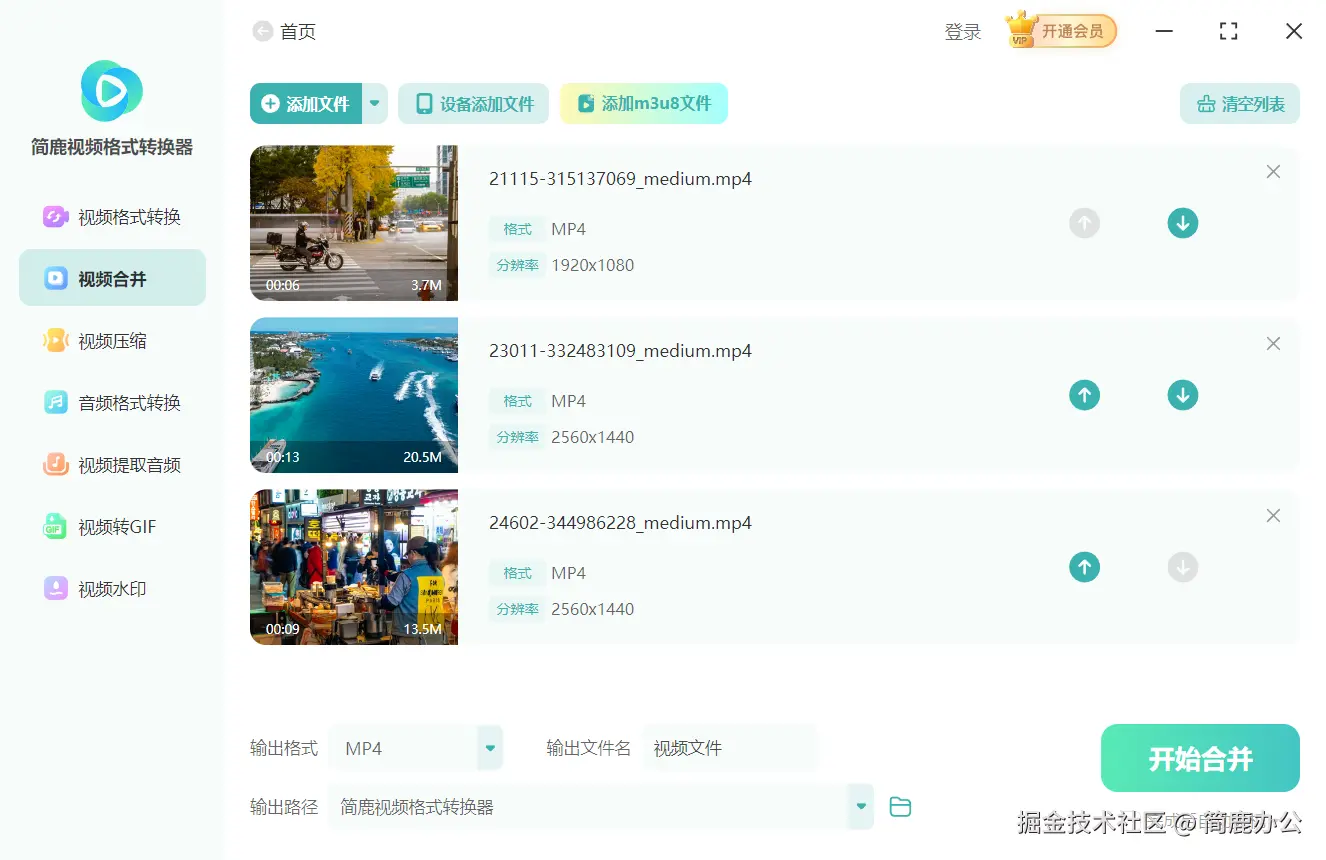Viewport: 1326px width, 860px height.
Task: Remove 23011-332483109_medium.mp4 with its X
Action: [1273, 344]
